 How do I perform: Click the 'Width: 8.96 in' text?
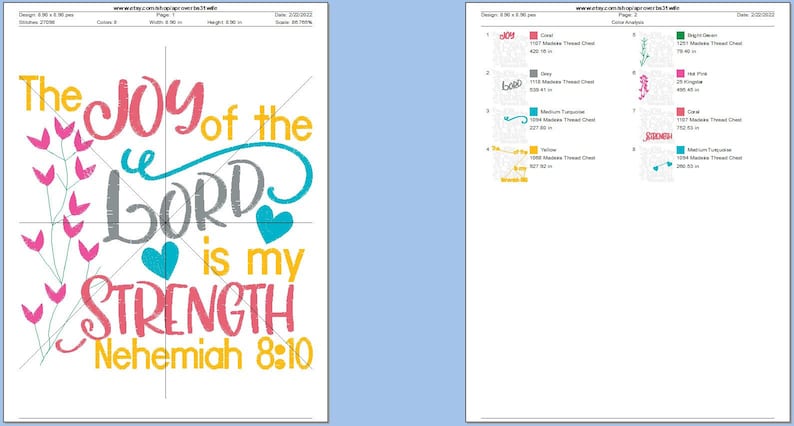click(x=166, y=22)
